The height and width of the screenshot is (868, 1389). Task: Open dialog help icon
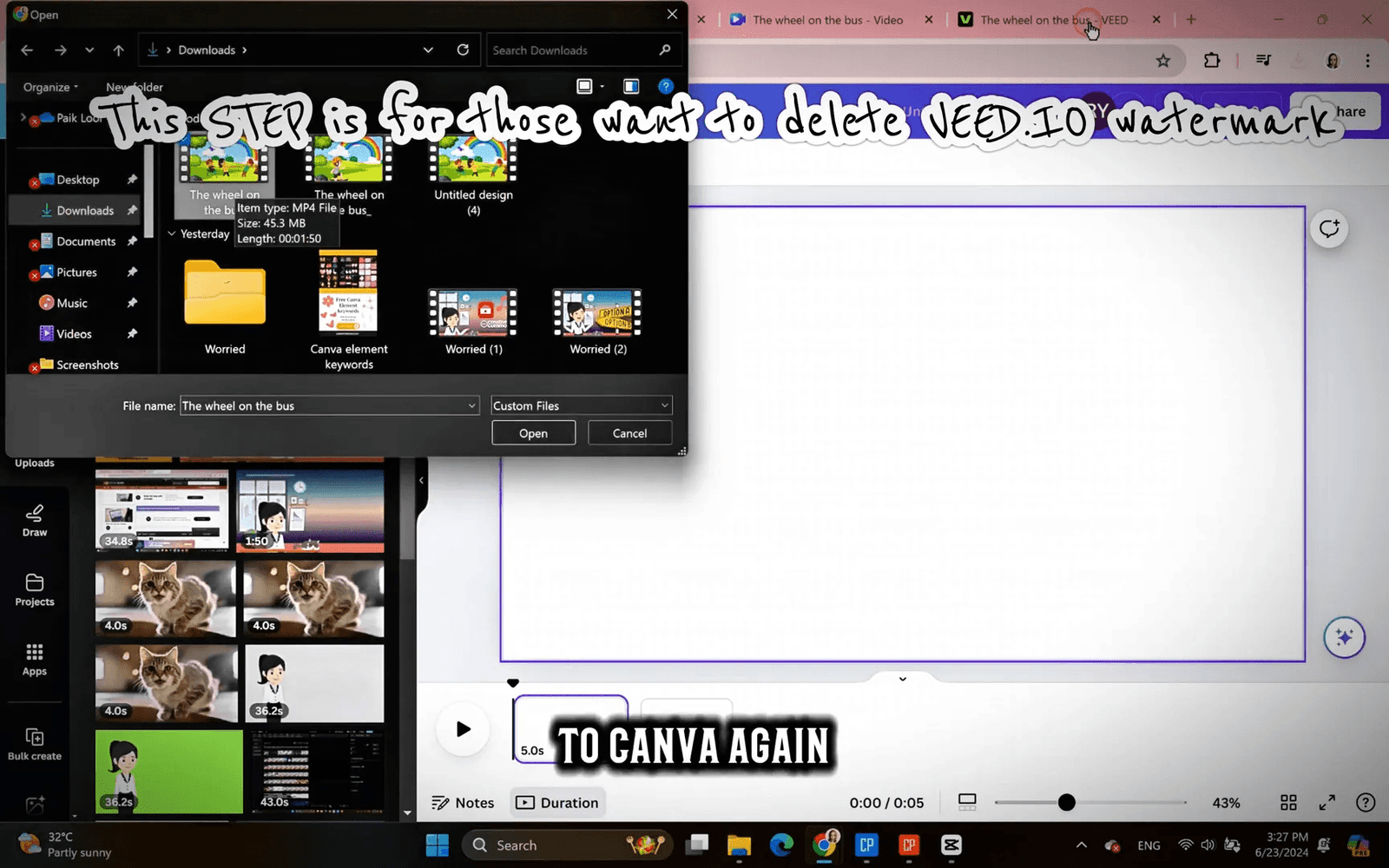[666, 86]
